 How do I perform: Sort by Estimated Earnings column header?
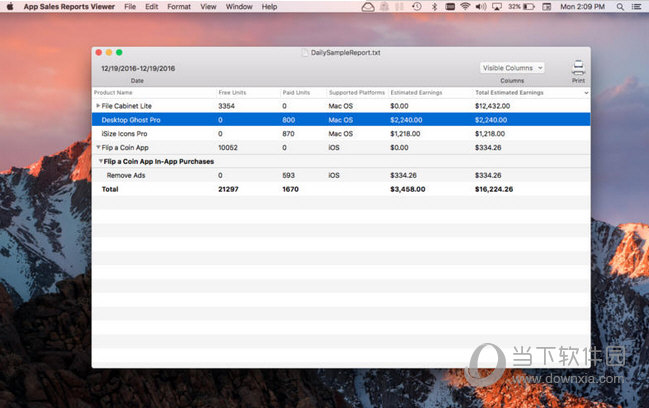416,93
